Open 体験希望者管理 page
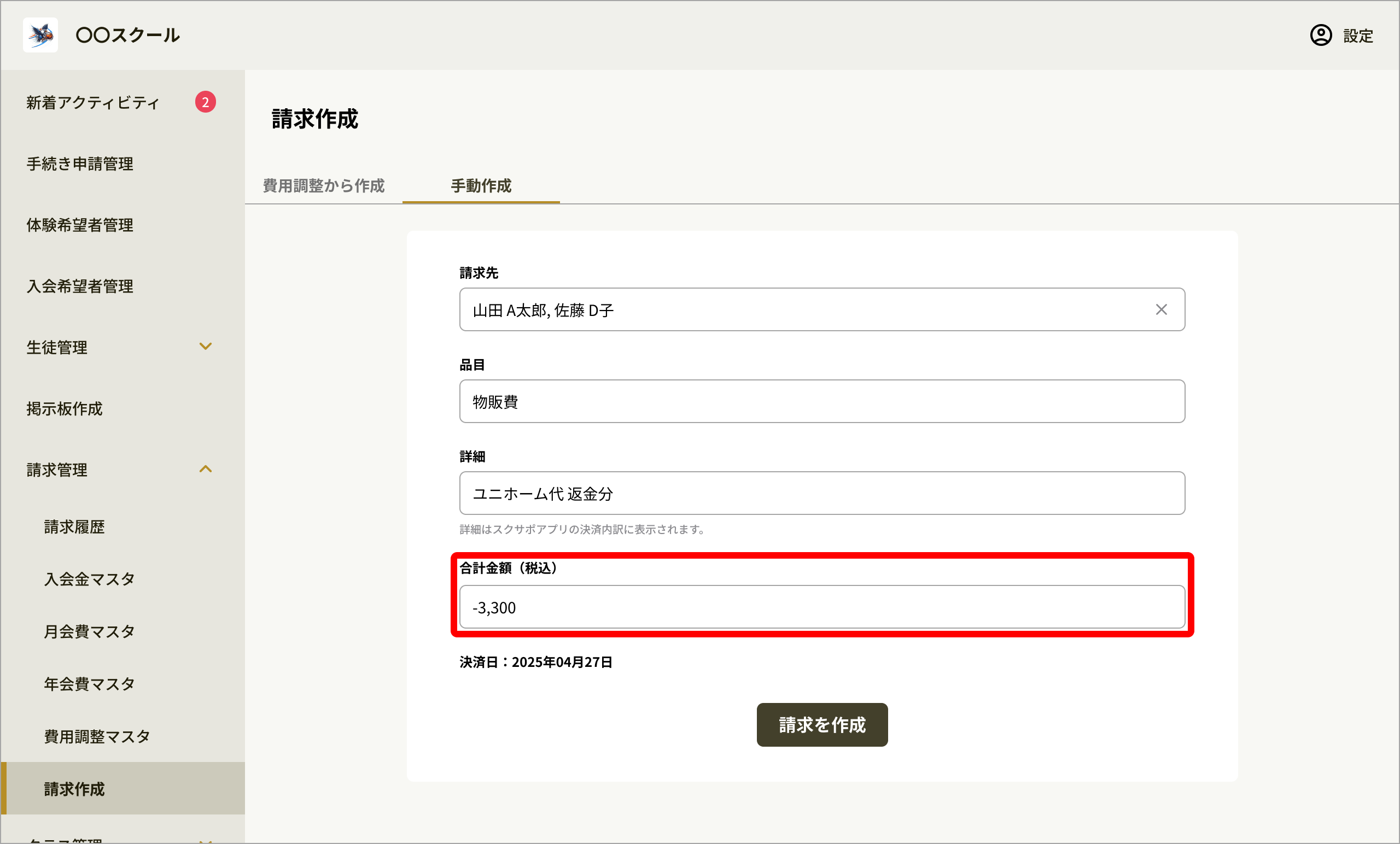Viewport: 1400px width, 844px height. 79,225
